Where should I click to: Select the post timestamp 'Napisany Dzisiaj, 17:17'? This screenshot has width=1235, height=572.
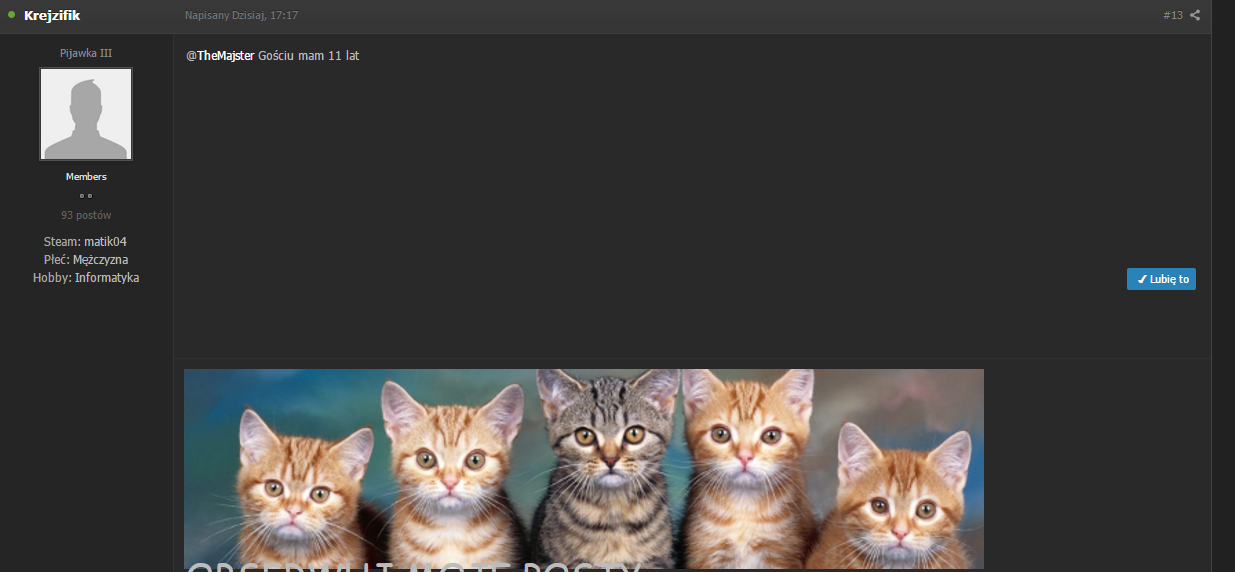point(242,16)
